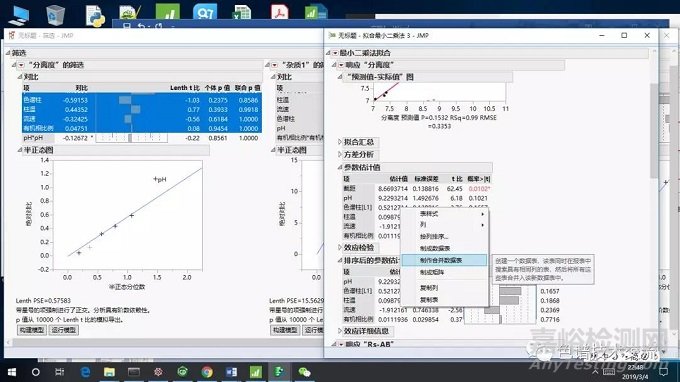This screenshot has width=680, height=382.
Task: Open the Recycle Bin desktop icon
Action: point(56,15)
